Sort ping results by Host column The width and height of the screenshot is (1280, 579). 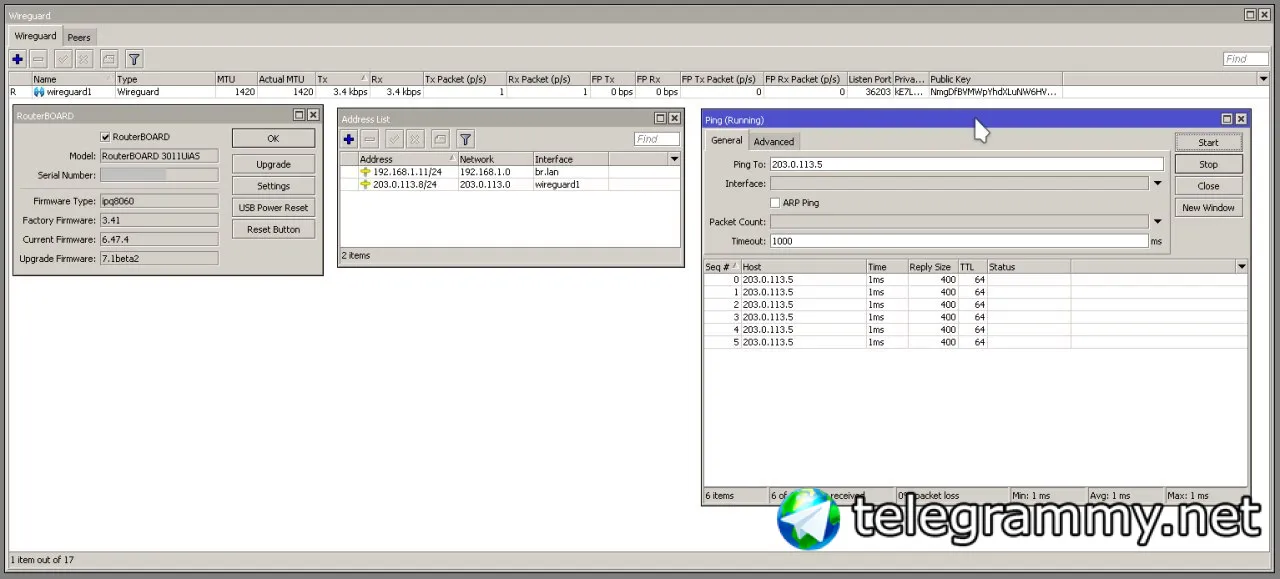[803, 267]
